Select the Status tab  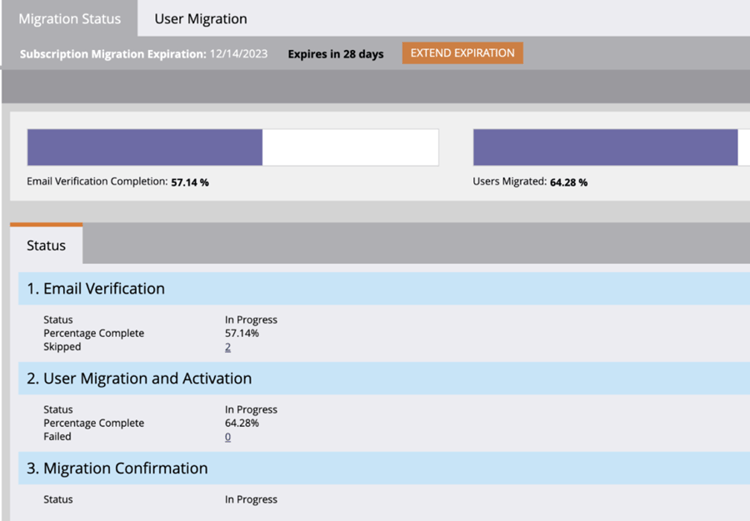pyautogui.click(x=46, y=245)
